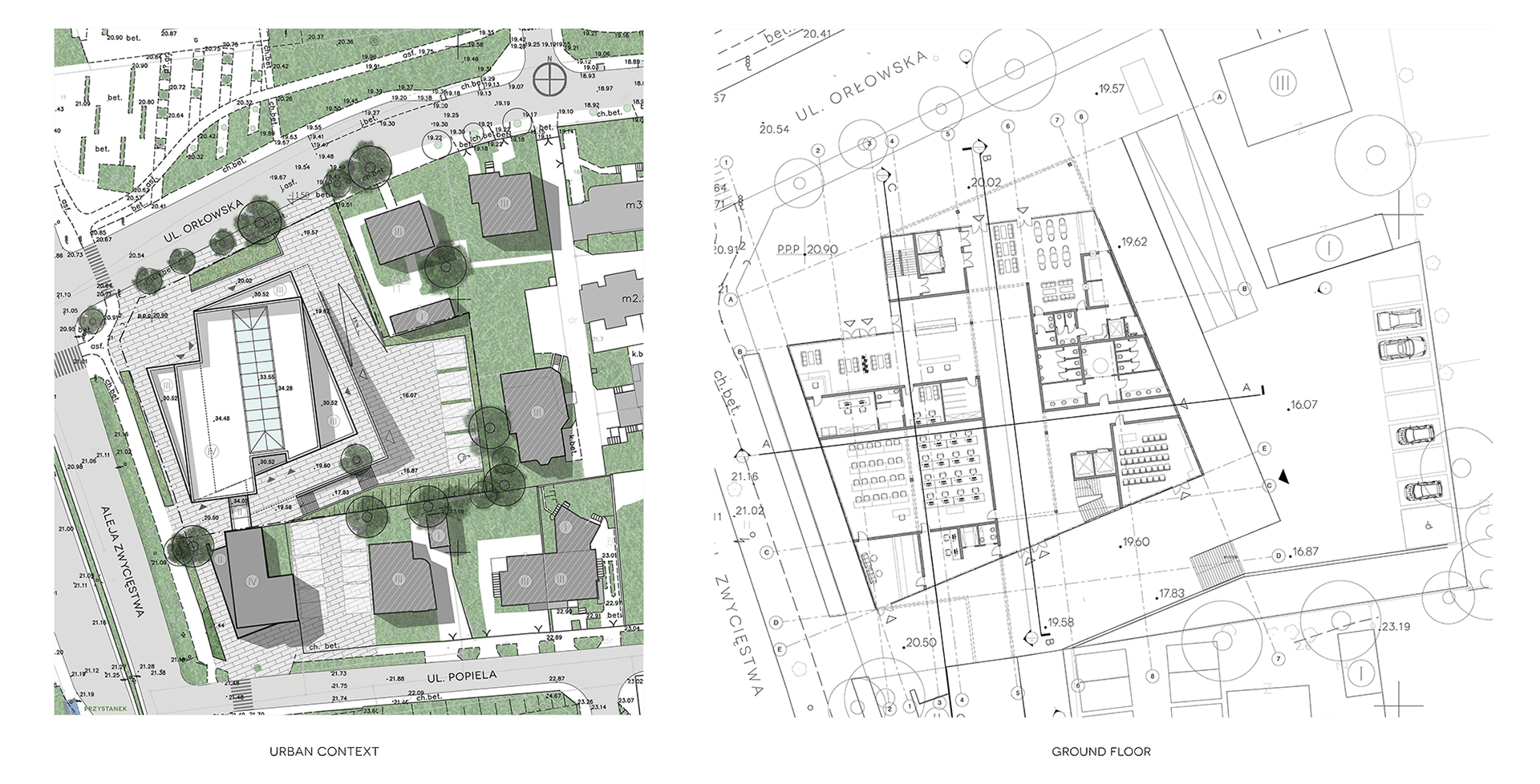Click the section B marker beside 19.58

[1032, 638]
